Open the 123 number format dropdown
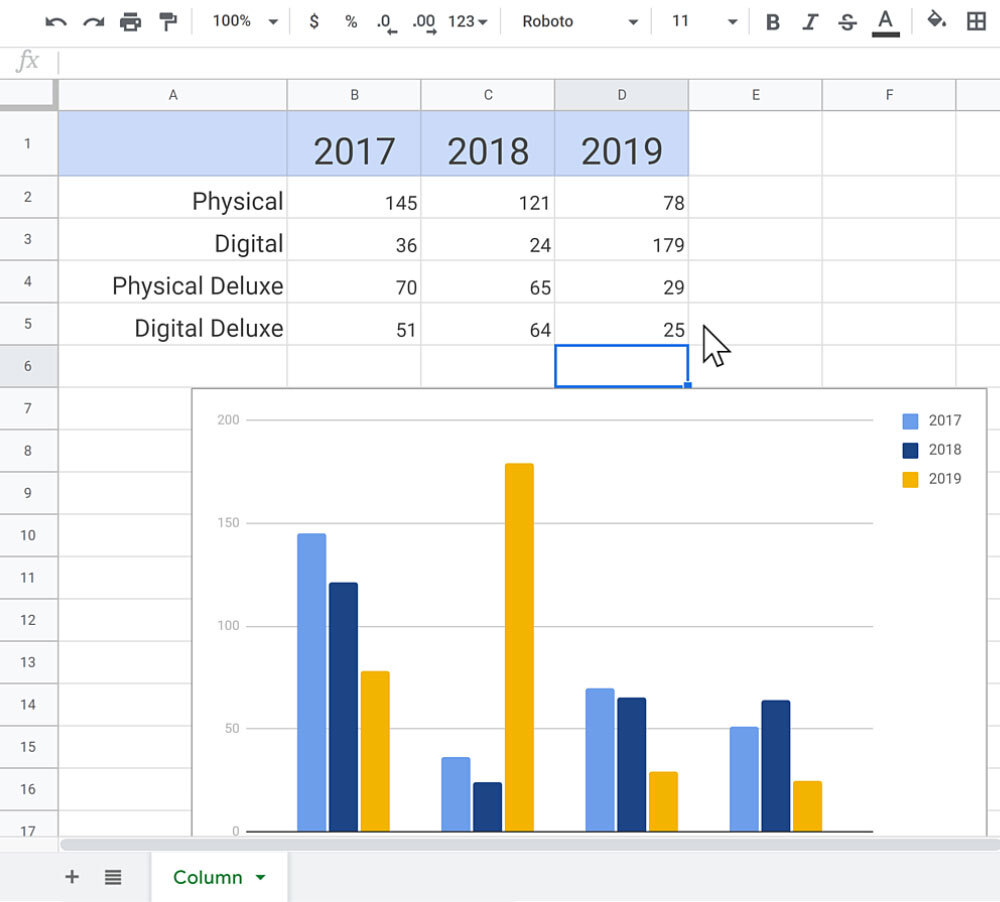This screenshot has width=1000, height=902. point(467,22)
